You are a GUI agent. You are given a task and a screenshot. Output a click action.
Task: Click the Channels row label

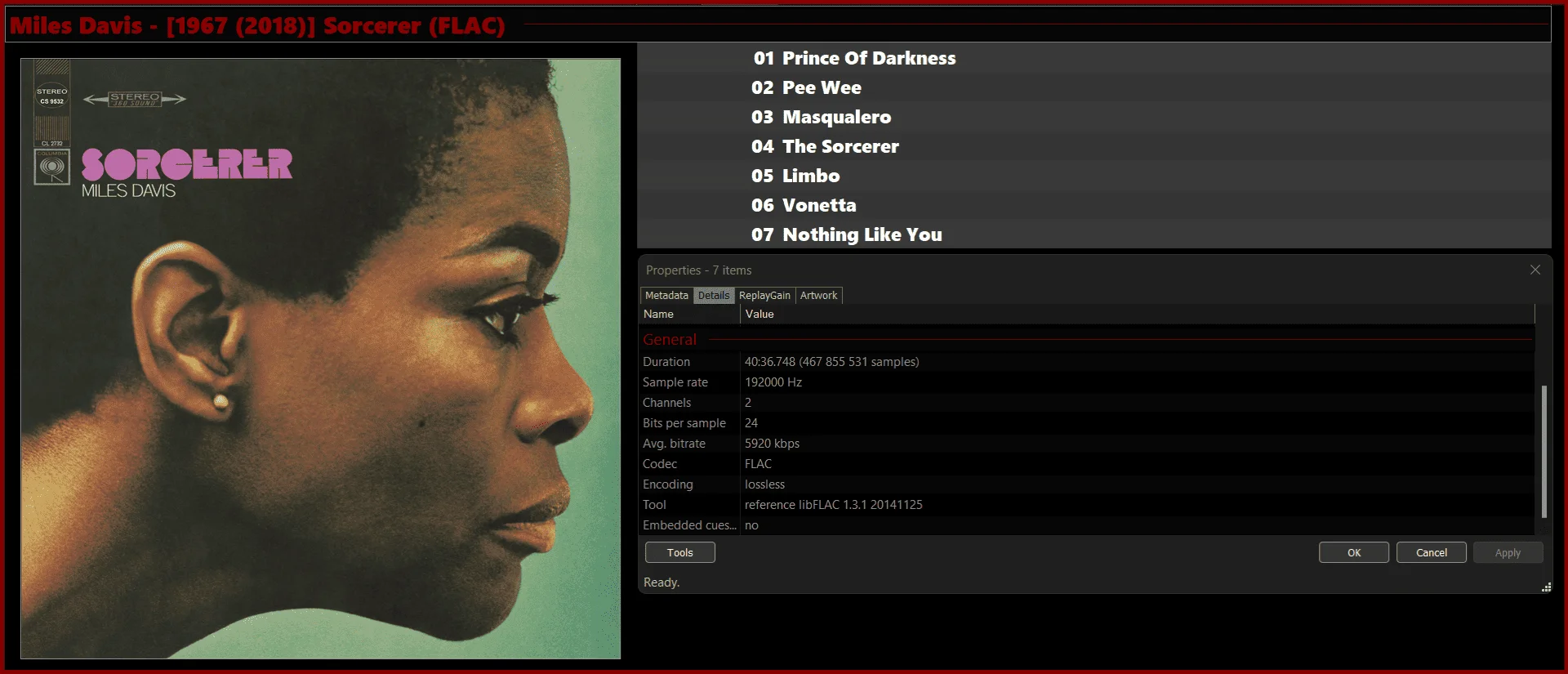click(x=666, y=403)
